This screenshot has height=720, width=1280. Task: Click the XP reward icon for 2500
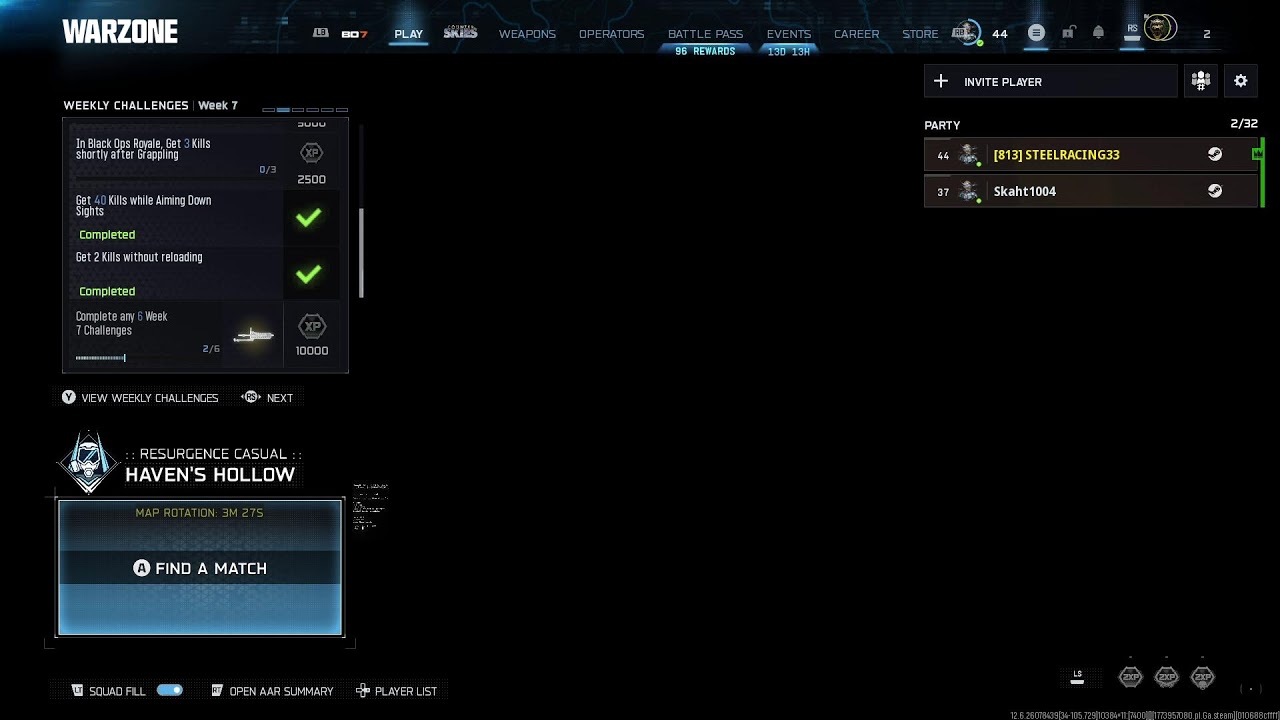311,153
